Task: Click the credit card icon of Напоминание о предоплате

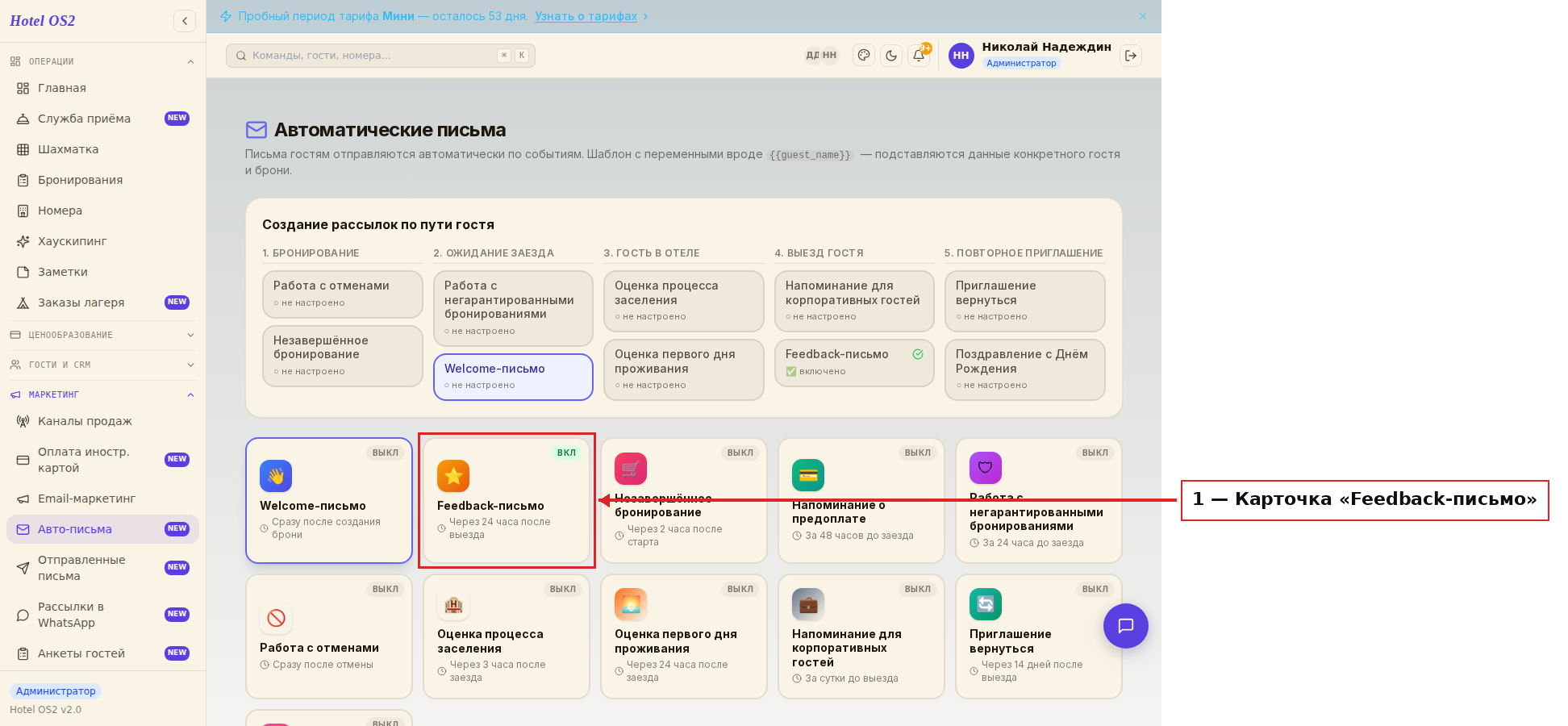Action: (808, 475)
